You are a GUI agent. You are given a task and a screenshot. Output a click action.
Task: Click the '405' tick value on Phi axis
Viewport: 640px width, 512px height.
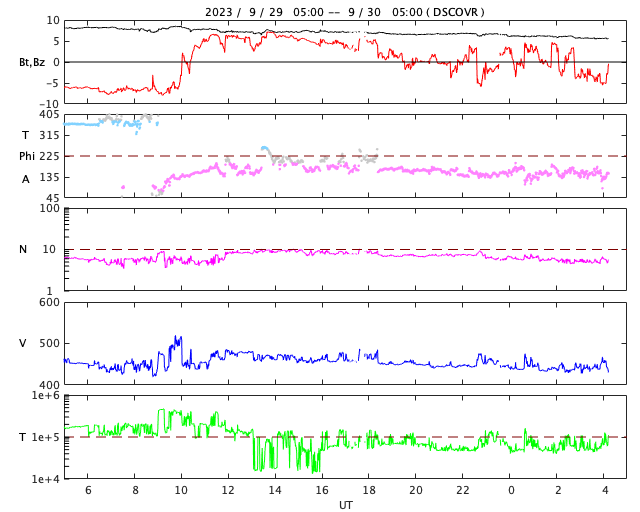click(x=49, y=114)
